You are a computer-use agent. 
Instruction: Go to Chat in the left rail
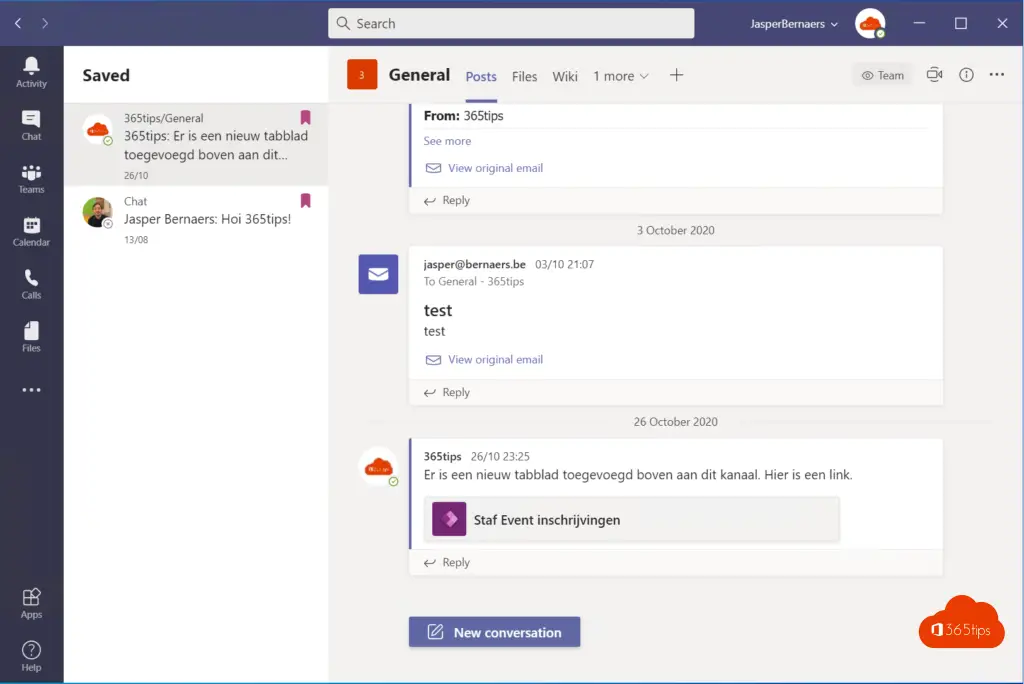coord(31,125)
